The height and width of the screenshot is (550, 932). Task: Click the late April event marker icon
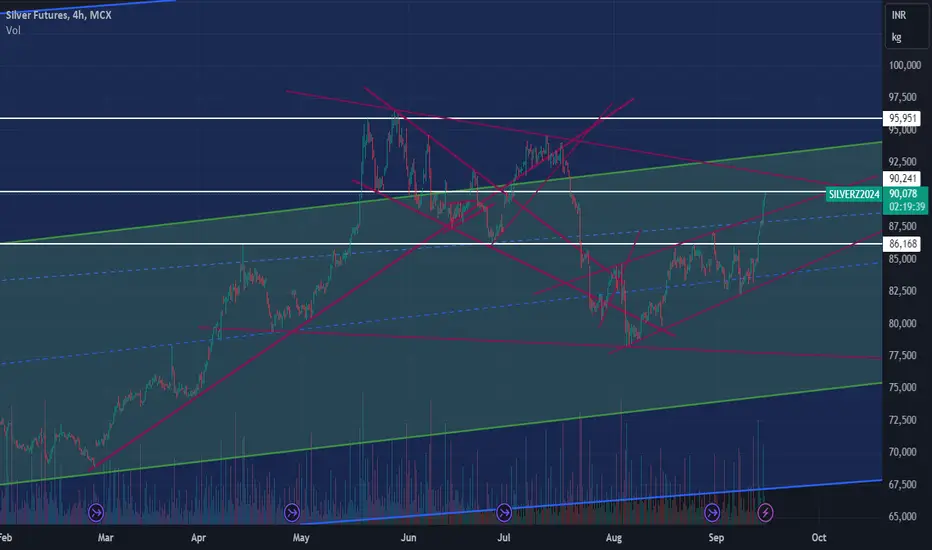click(x=292, y=512)
